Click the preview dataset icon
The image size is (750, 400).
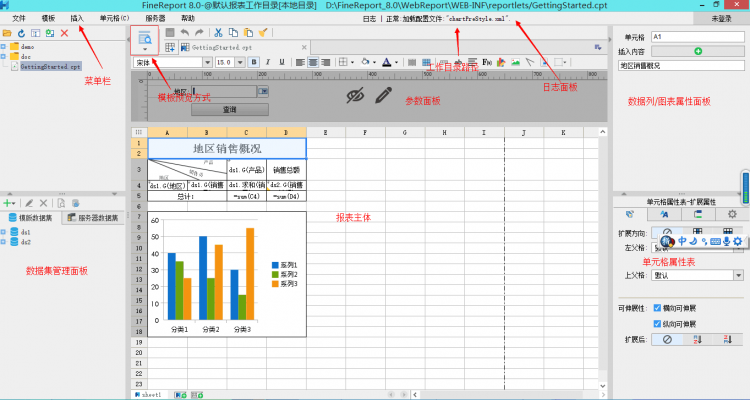(61, 203)
